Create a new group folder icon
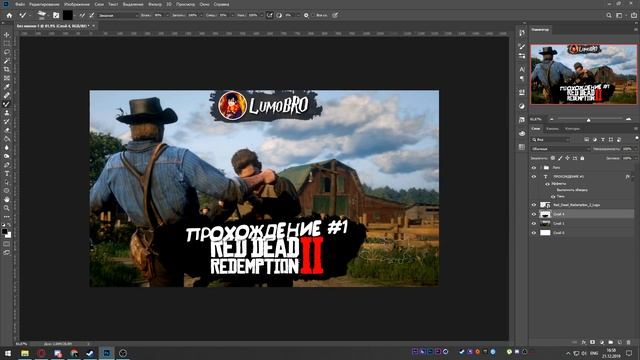Screen dimensions: 640x360 tap(611, 342)
